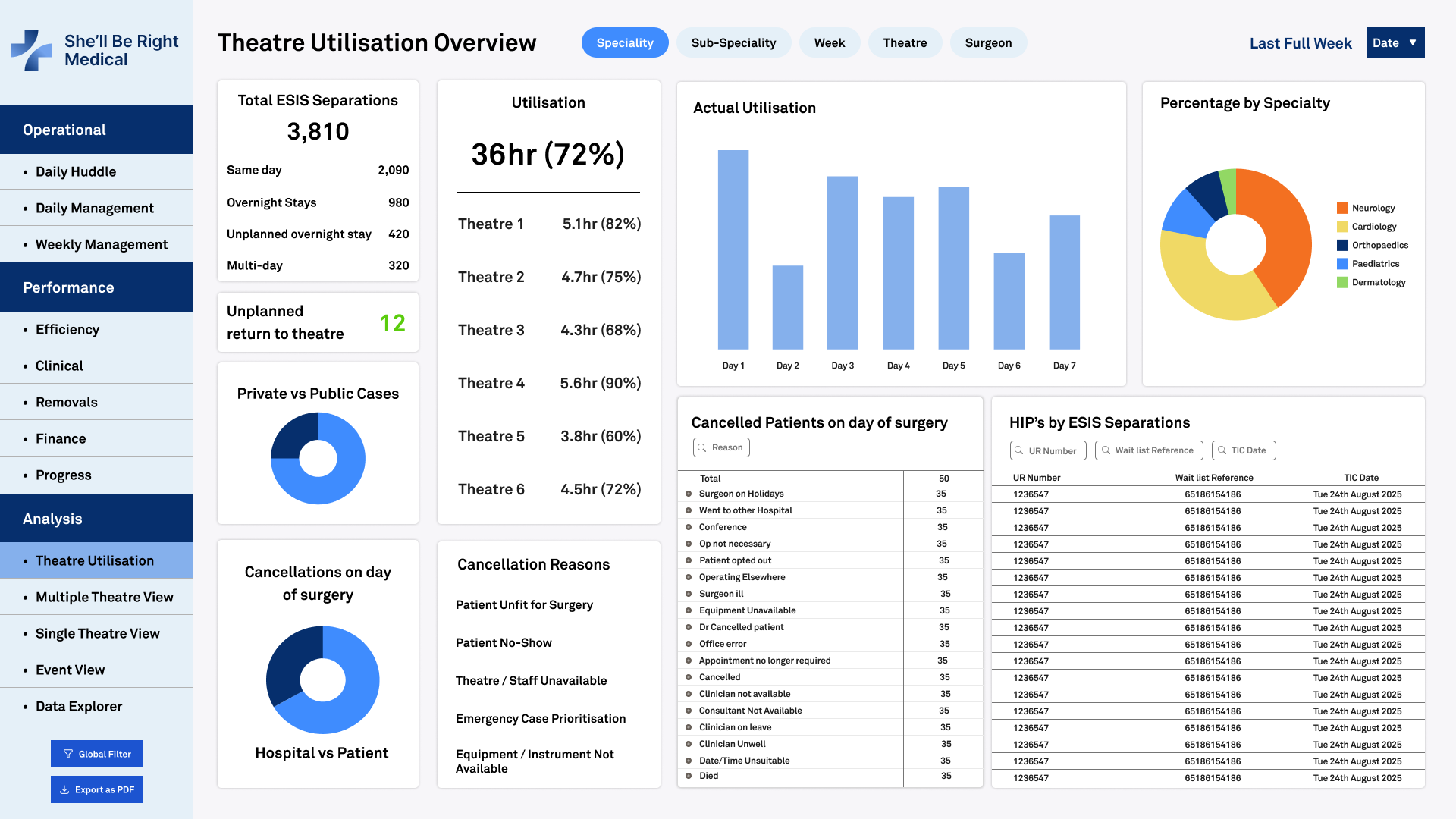Click Patient No-Show cancellation reason

504,642
